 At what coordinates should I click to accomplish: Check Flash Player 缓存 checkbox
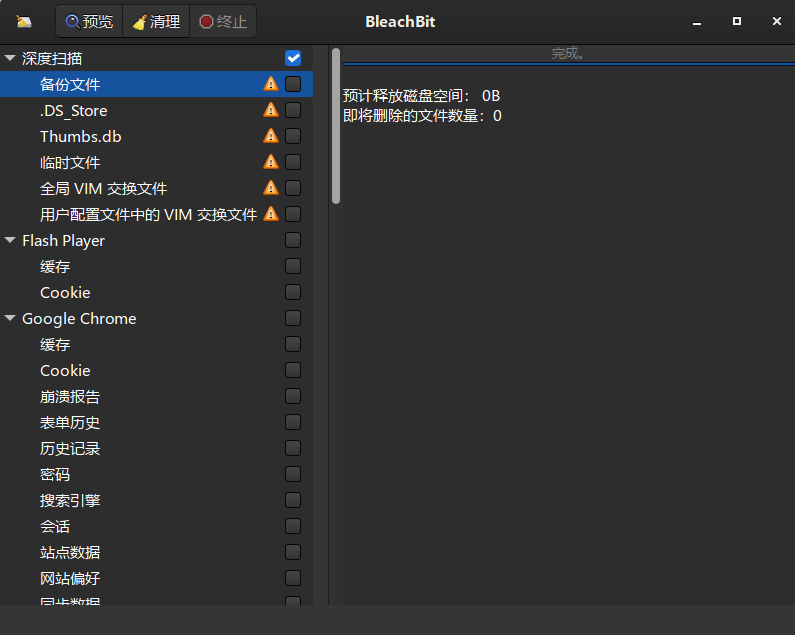293,266
